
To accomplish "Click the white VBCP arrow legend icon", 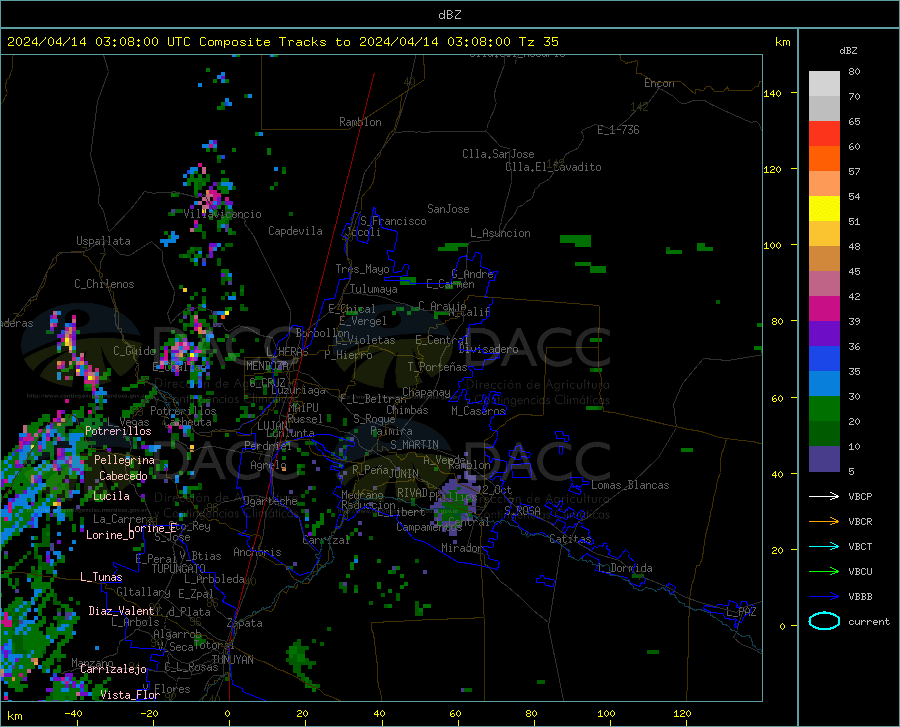I will [x=824, y=496].
